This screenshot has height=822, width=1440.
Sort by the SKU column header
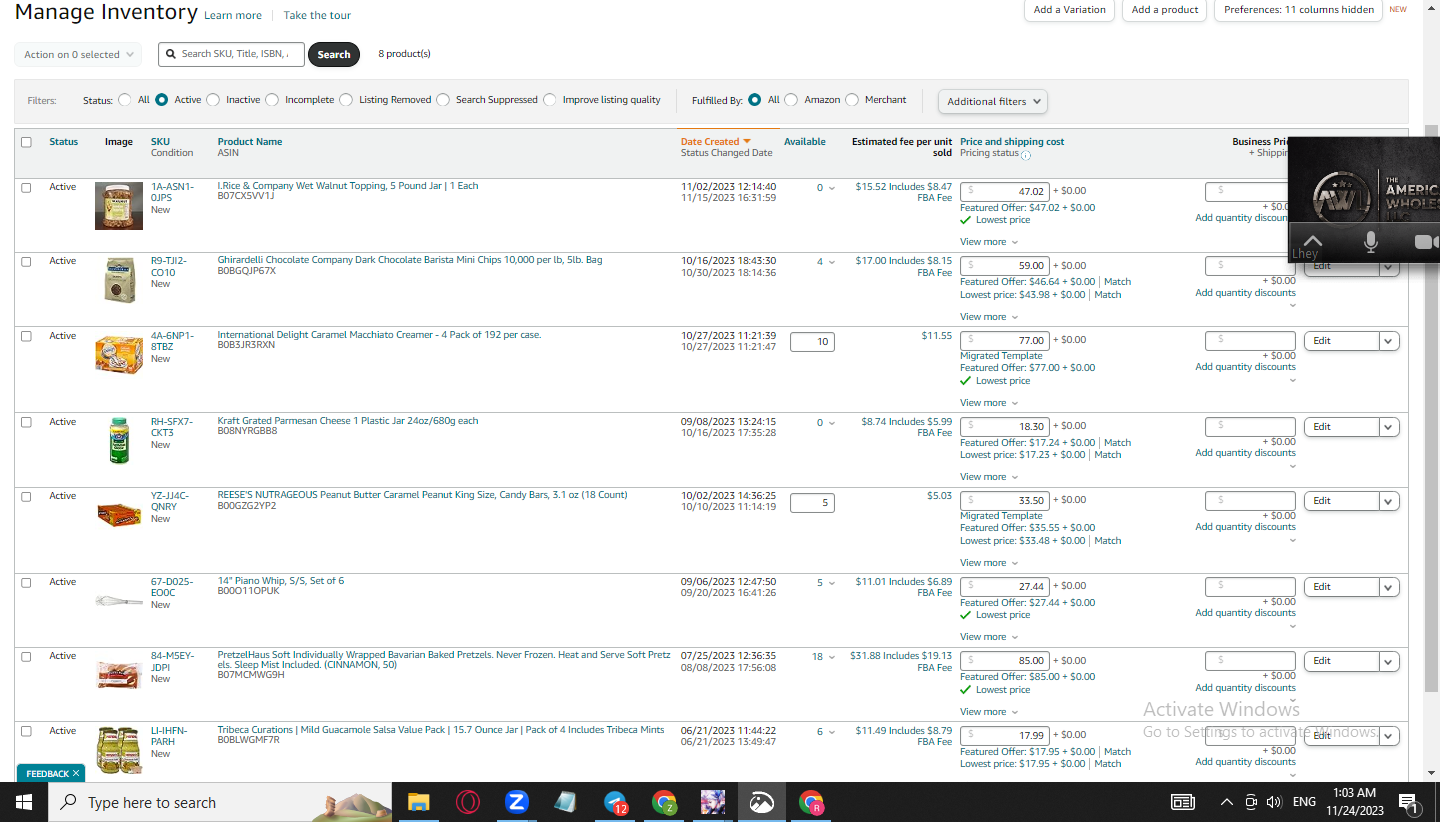coord(160,142)
